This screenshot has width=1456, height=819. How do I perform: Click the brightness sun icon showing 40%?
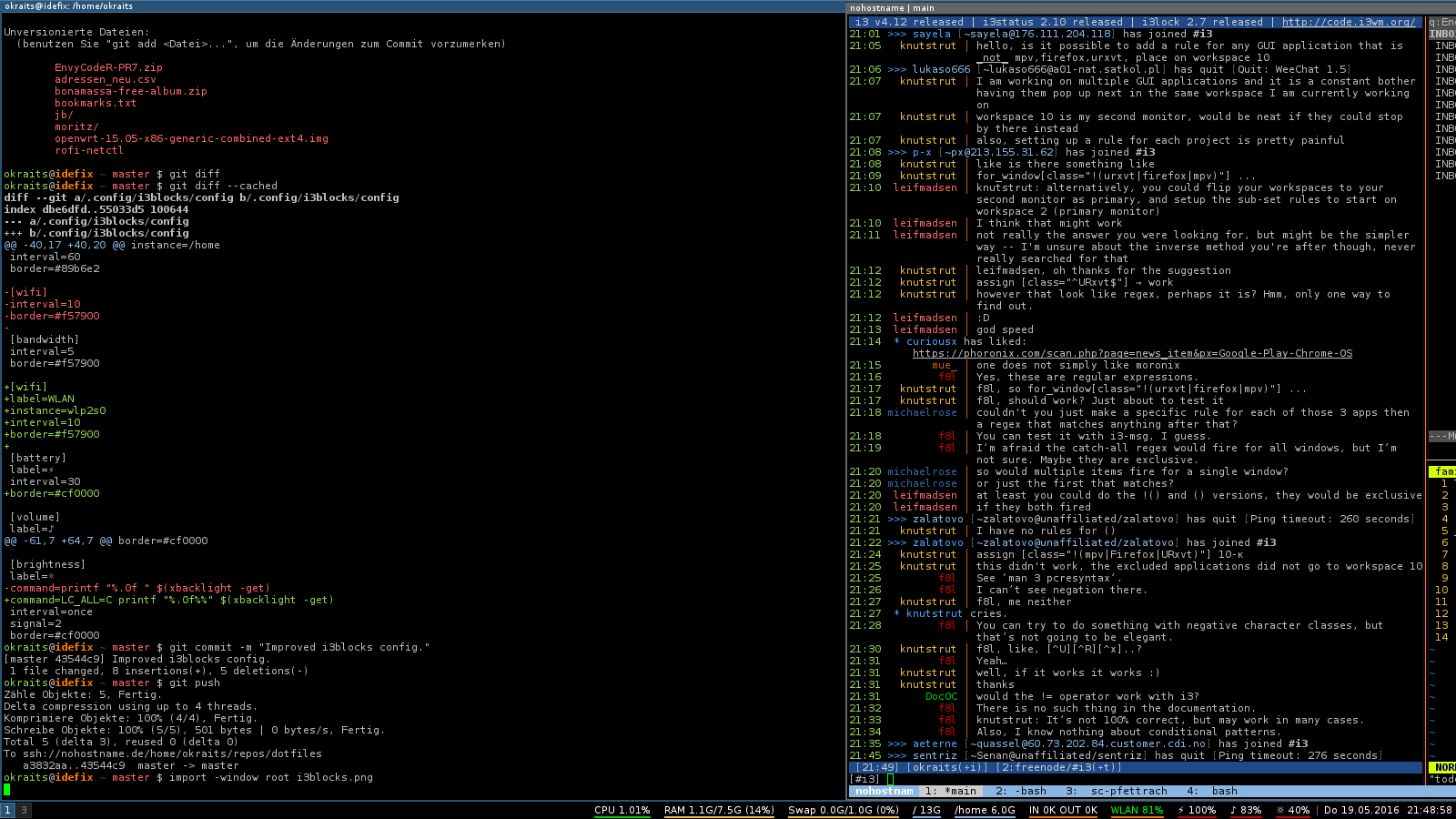pos(1280,810)
